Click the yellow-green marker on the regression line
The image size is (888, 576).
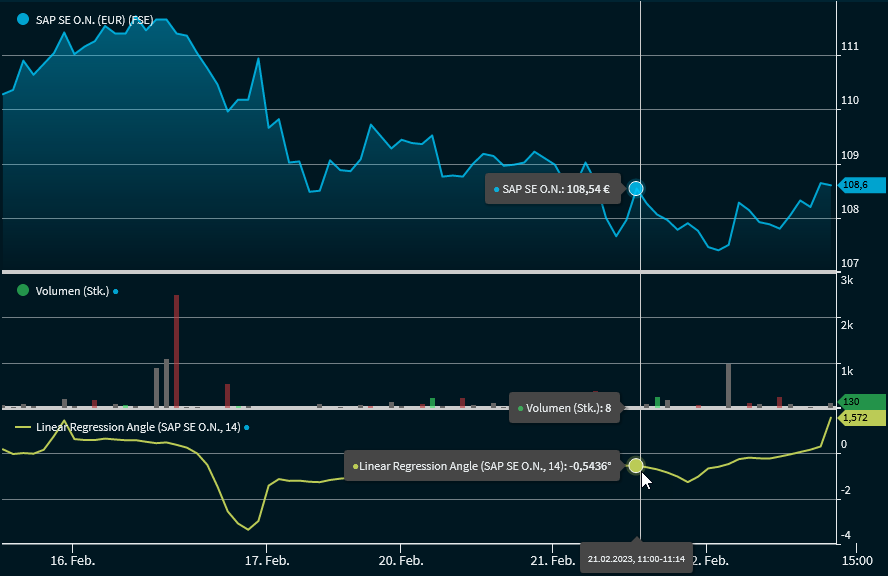point(636,465)
